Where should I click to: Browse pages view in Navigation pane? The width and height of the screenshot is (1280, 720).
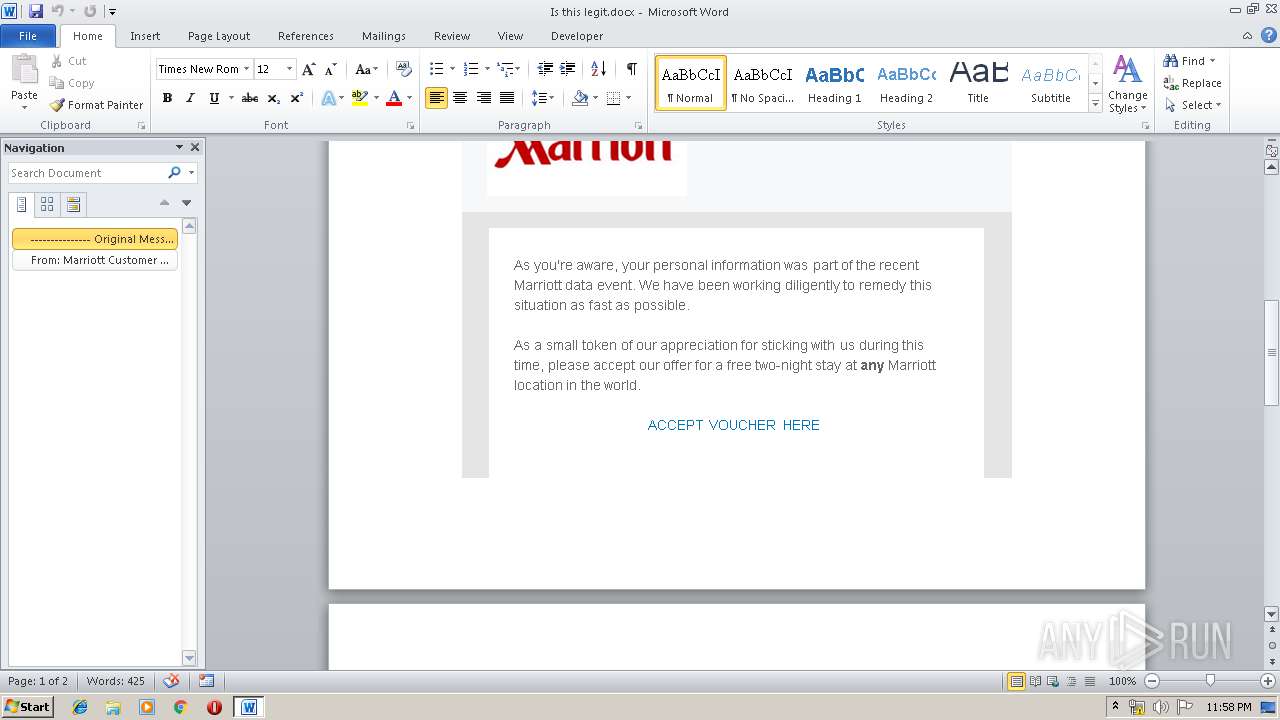point(47,205)
